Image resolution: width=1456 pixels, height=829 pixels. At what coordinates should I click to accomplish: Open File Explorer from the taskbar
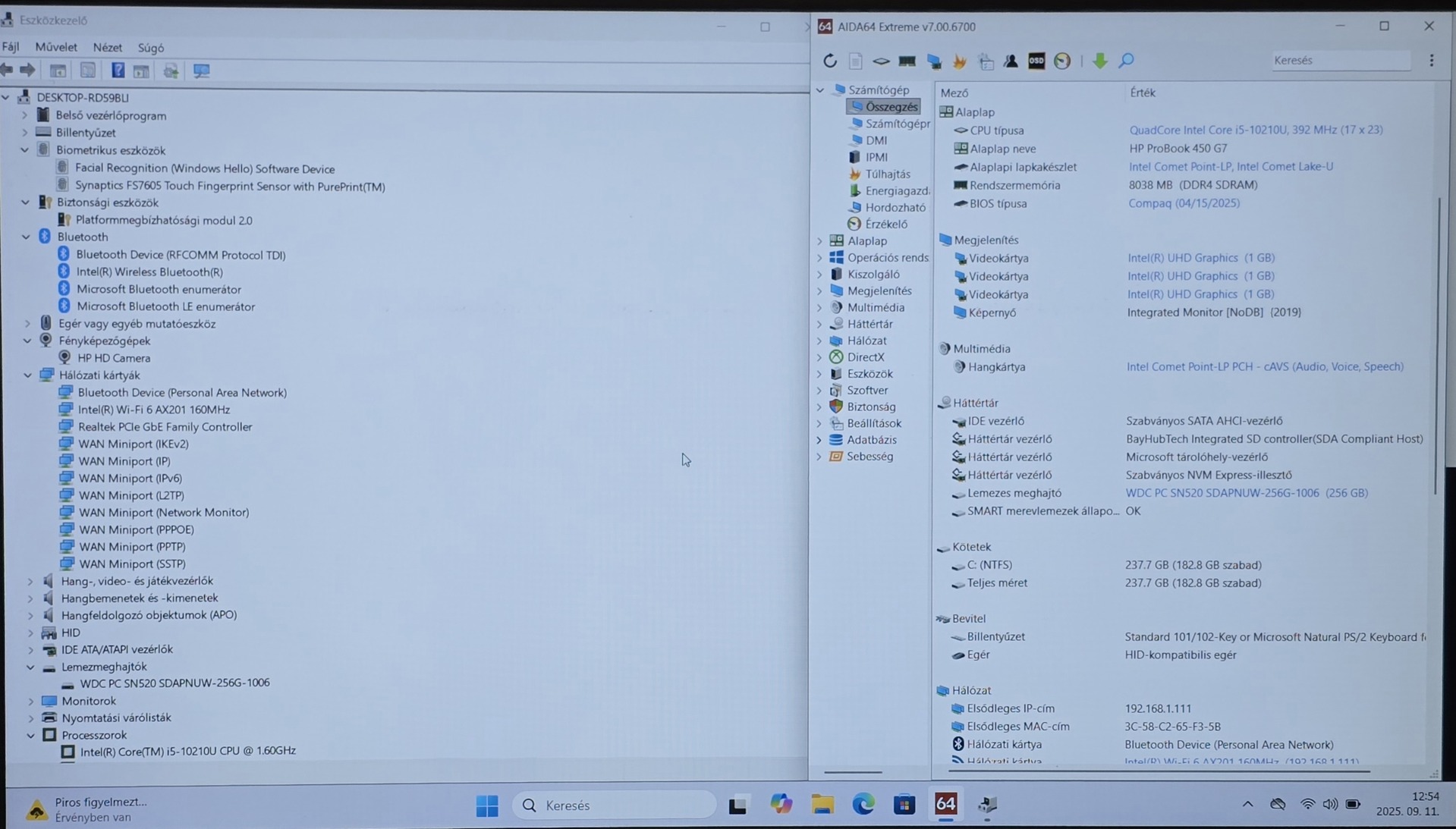(x=822, y=804)
